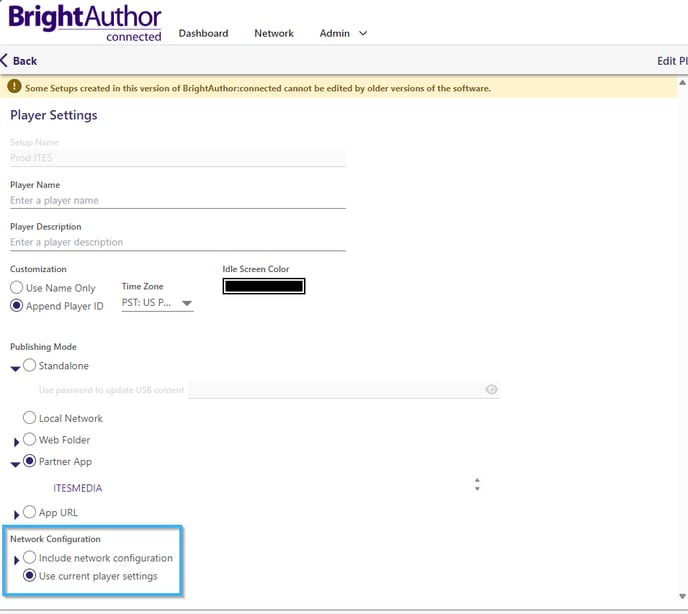Viewport: 688px width, 614px height.
Task: Select Web Folder publishing mode
Action: [x=29, y=439]
